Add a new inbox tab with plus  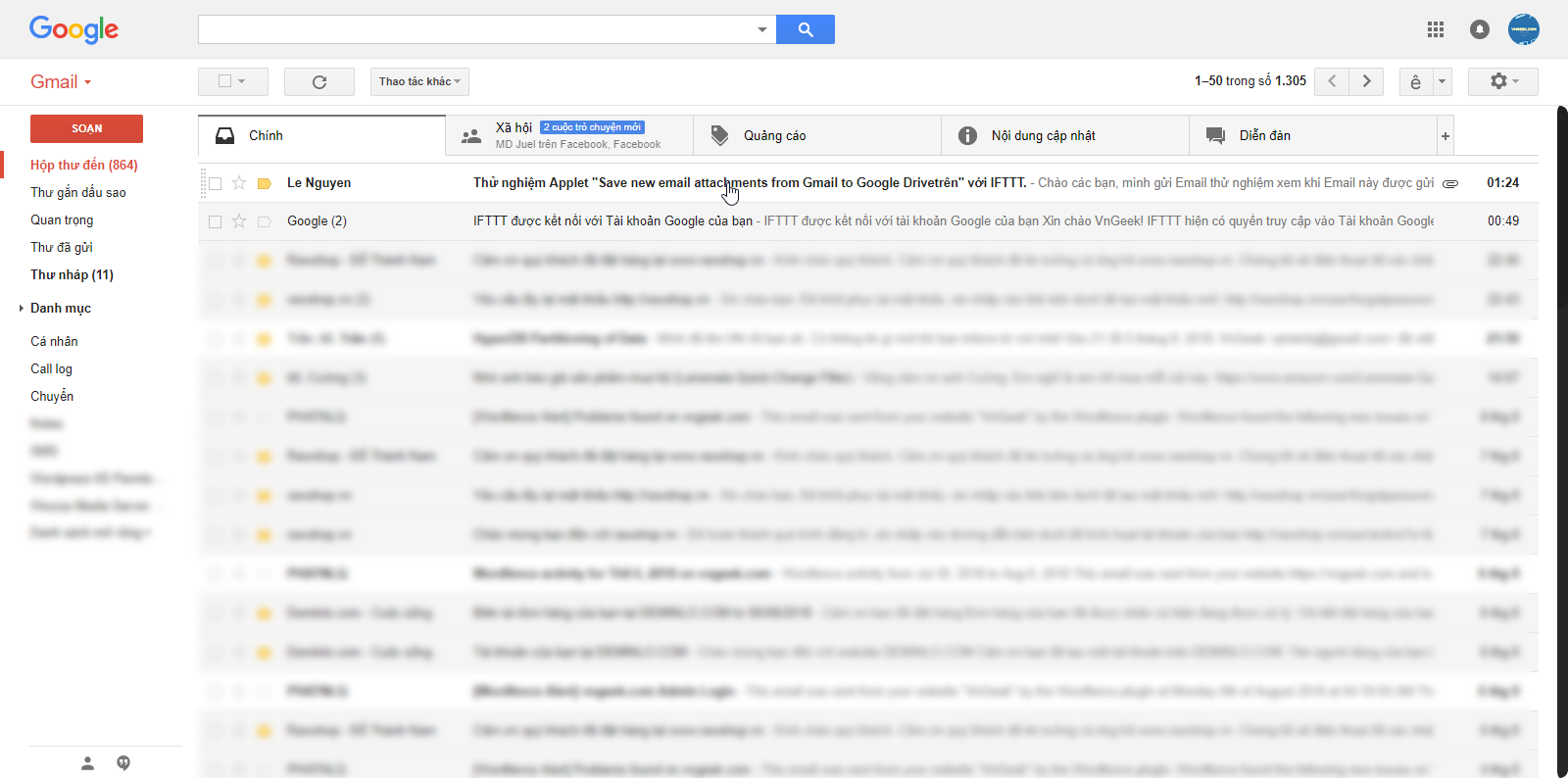point(1445,136)
